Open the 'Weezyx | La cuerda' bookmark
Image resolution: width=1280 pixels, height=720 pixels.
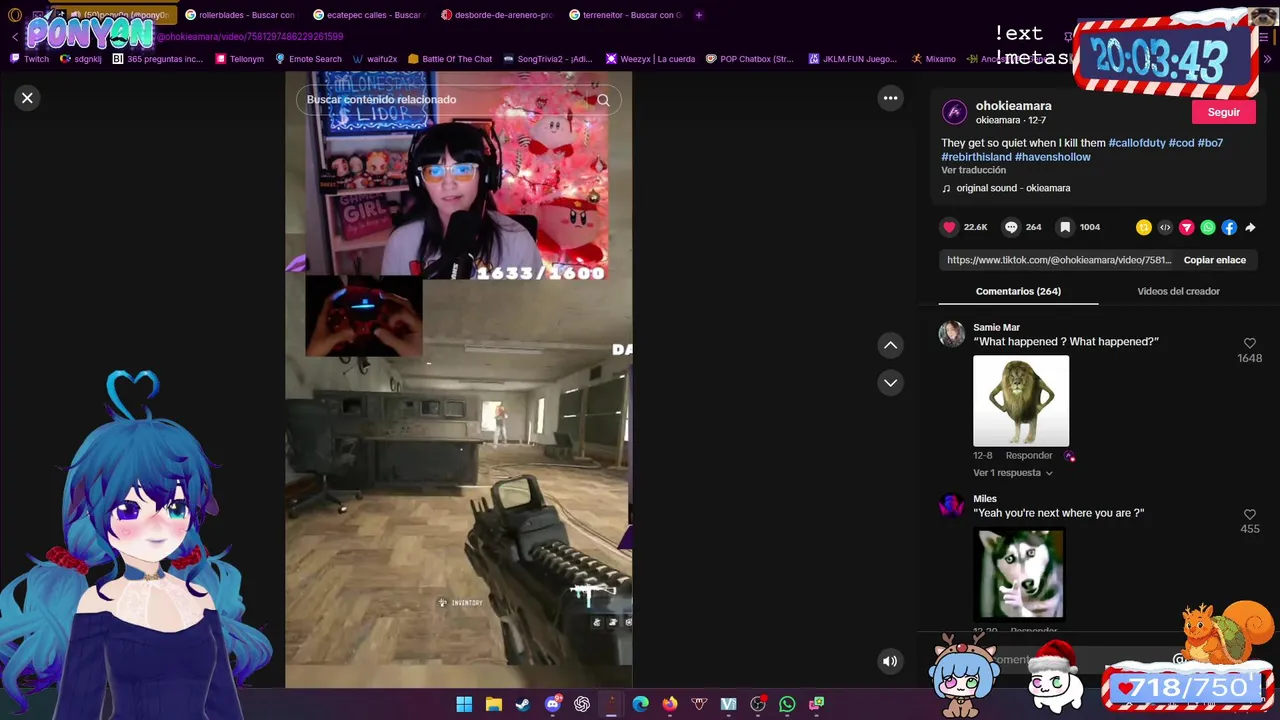(x=650, y=59)
